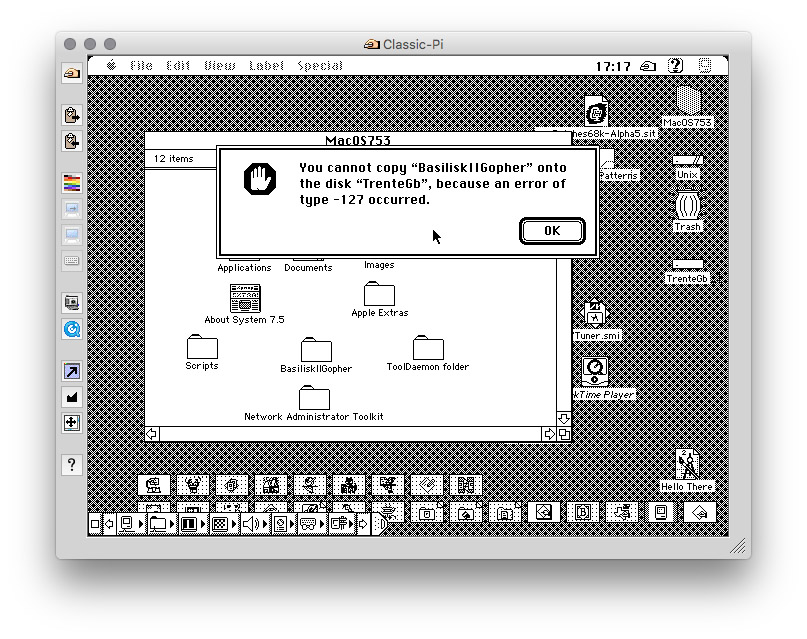Open the Control Strip module right of Sound Volume
807x639 pixels.
coord(284,524)
